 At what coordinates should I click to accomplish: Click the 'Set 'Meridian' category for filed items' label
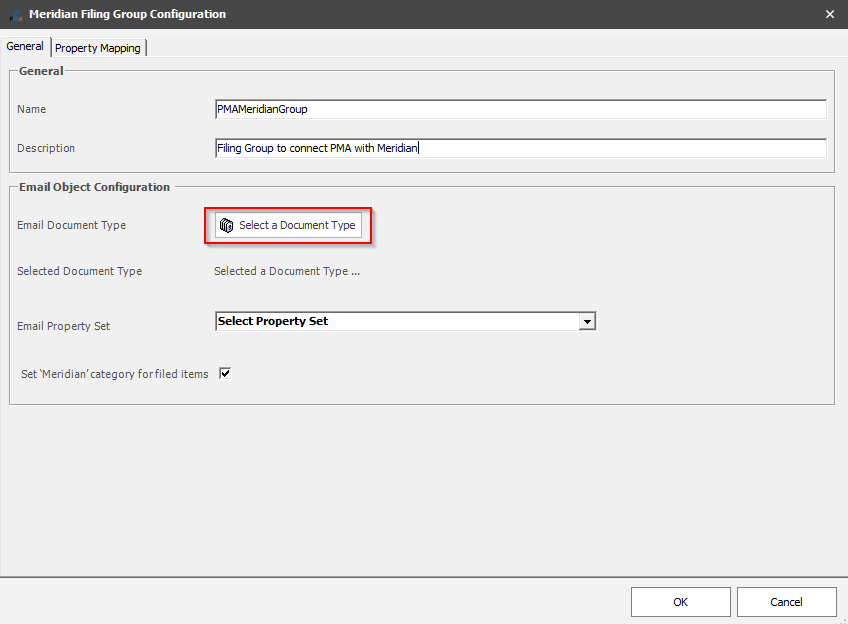[x=115, y=374]
